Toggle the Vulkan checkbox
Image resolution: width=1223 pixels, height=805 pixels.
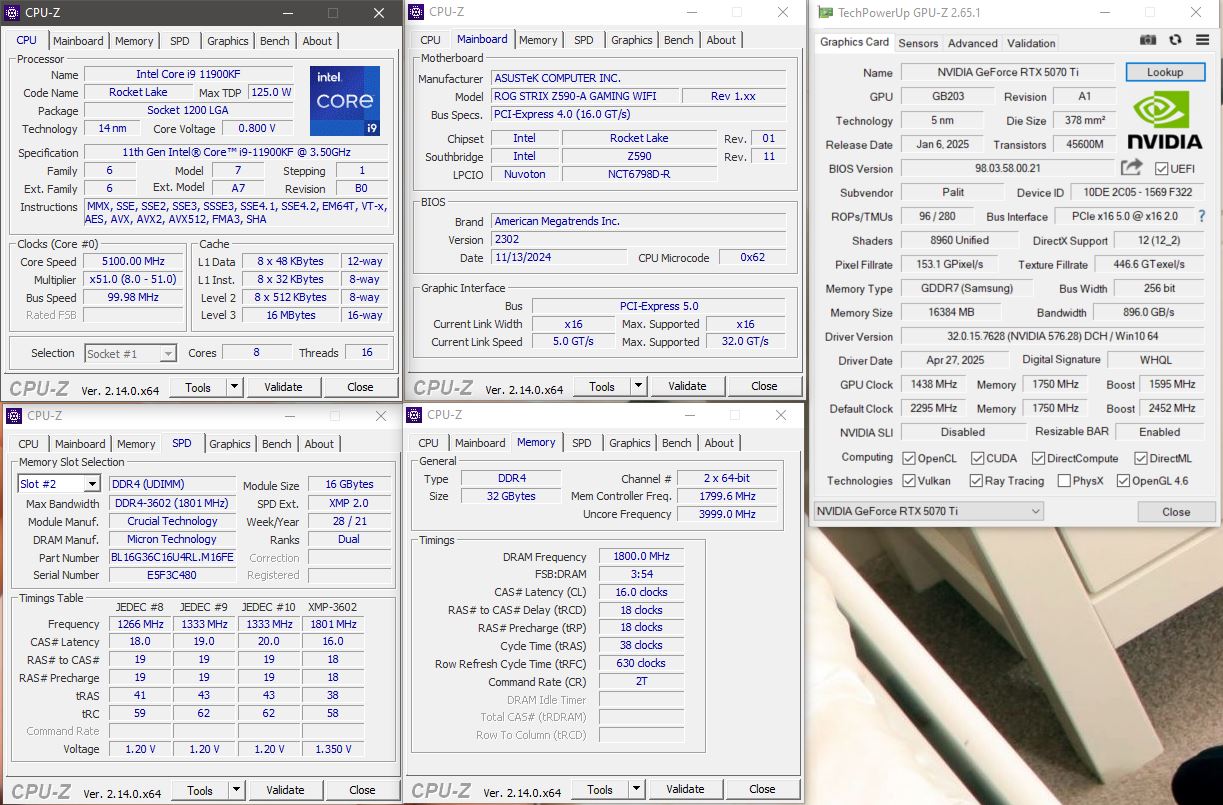909,481
